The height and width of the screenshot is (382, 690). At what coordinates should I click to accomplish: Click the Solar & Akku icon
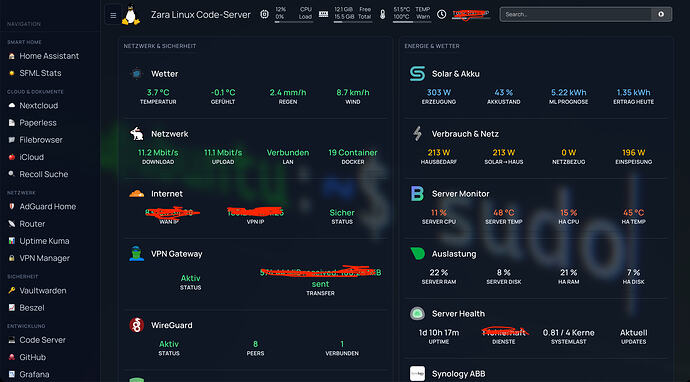417,73
